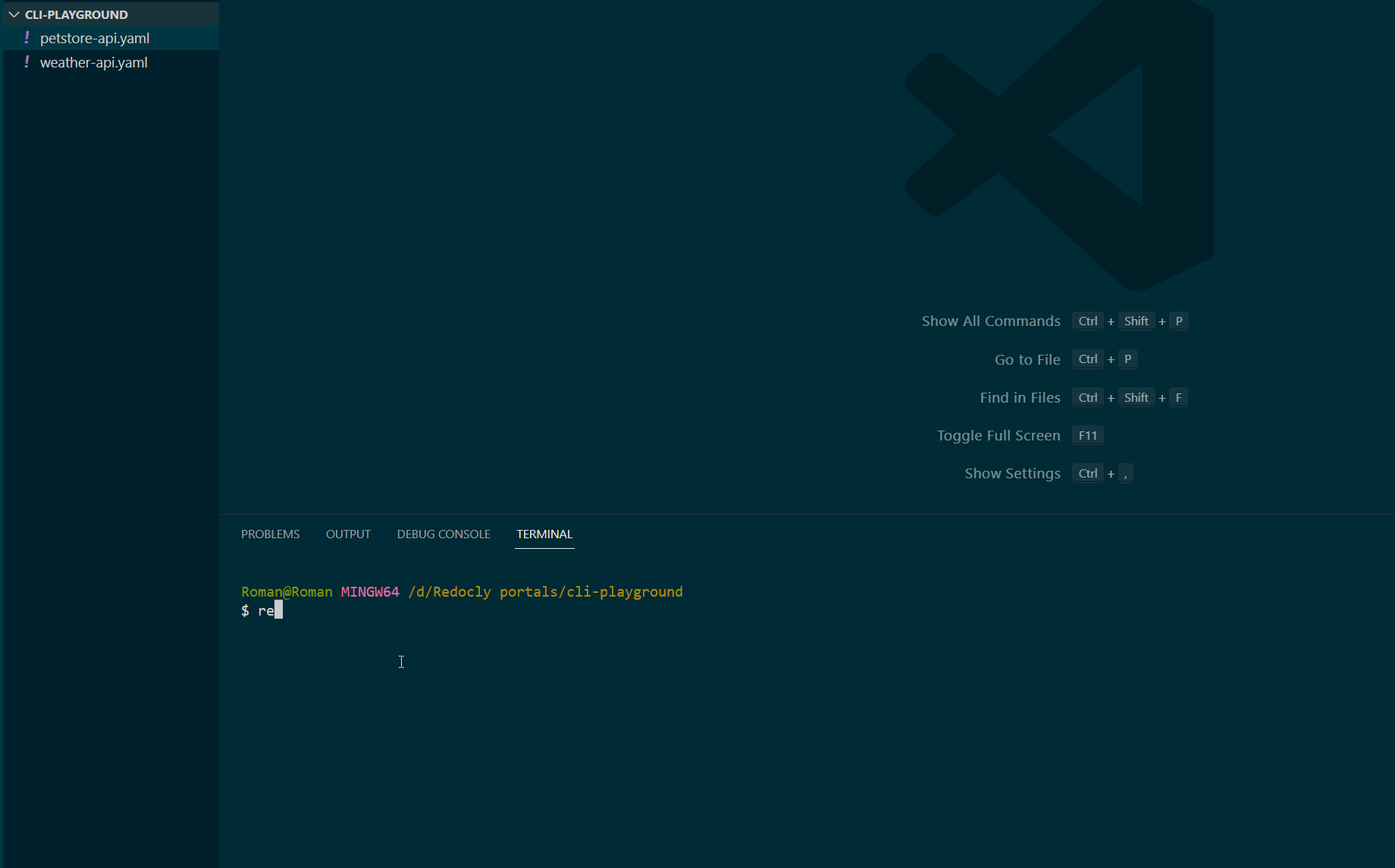
Task: Click the comma keycap beside Show Settings
Action: (x=1125, y=473)
